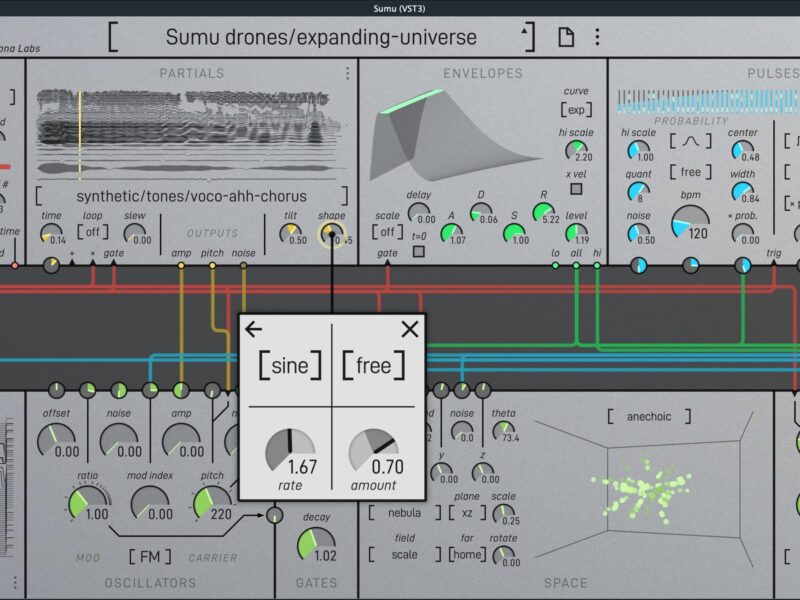Click the back arrow in the modulation popup

[x=254, y=329]
